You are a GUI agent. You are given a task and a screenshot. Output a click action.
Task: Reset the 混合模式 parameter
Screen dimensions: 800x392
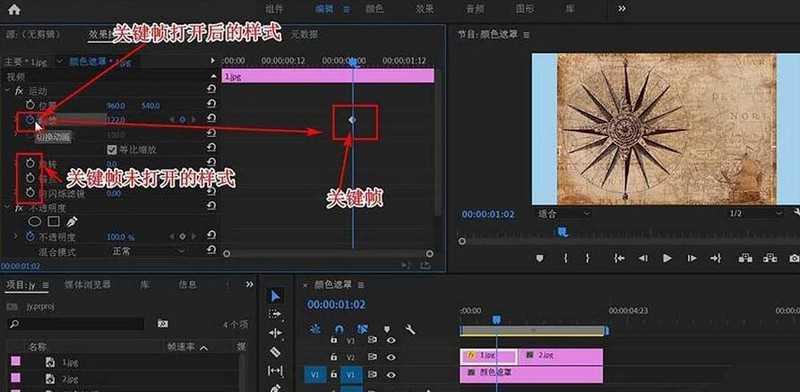click(x=211, y=250)
